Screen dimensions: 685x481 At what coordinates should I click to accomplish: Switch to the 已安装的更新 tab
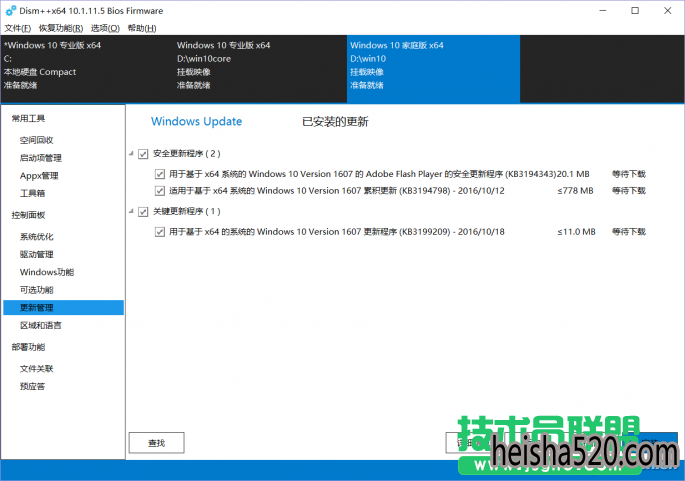tap(335, 121)
